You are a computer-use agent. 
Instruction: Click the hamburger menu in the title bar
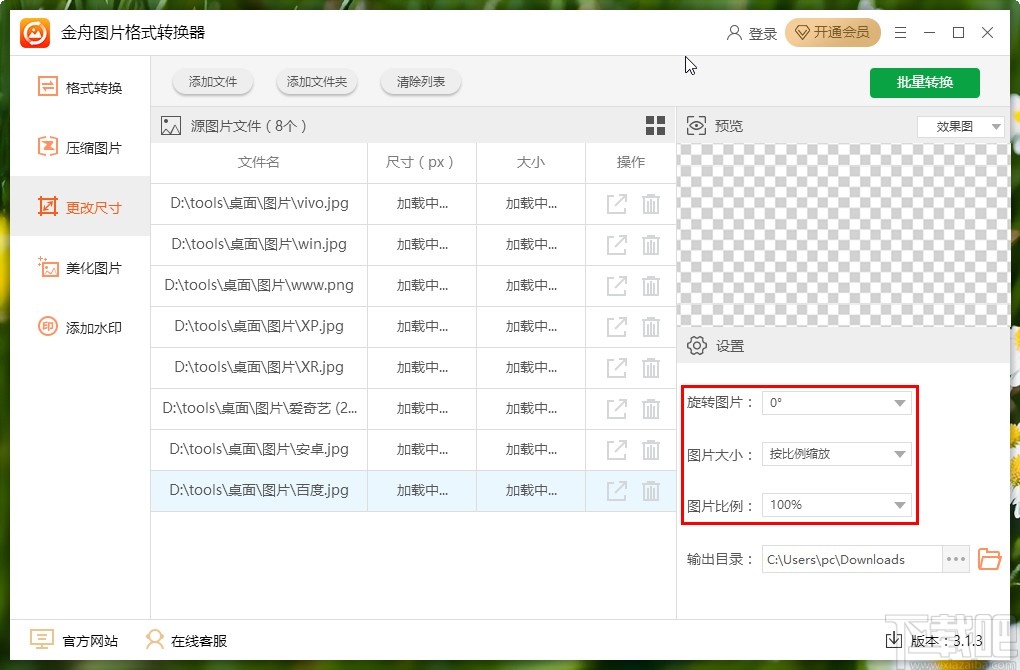click(x=899, y=33)
